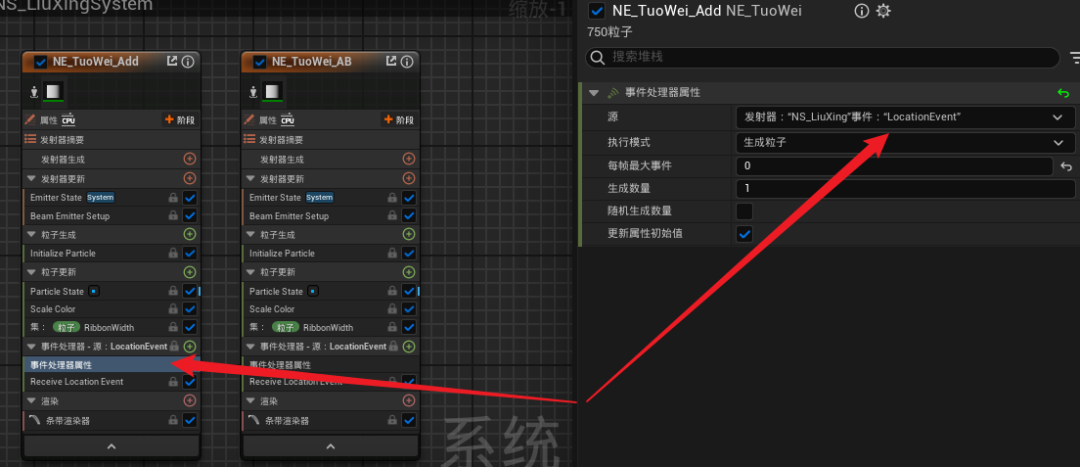Click lock icon on 条带渲染器 in NE_TuoWei_AB
Viewport: 1080px width, 467px height.
[x=392, y=420]
